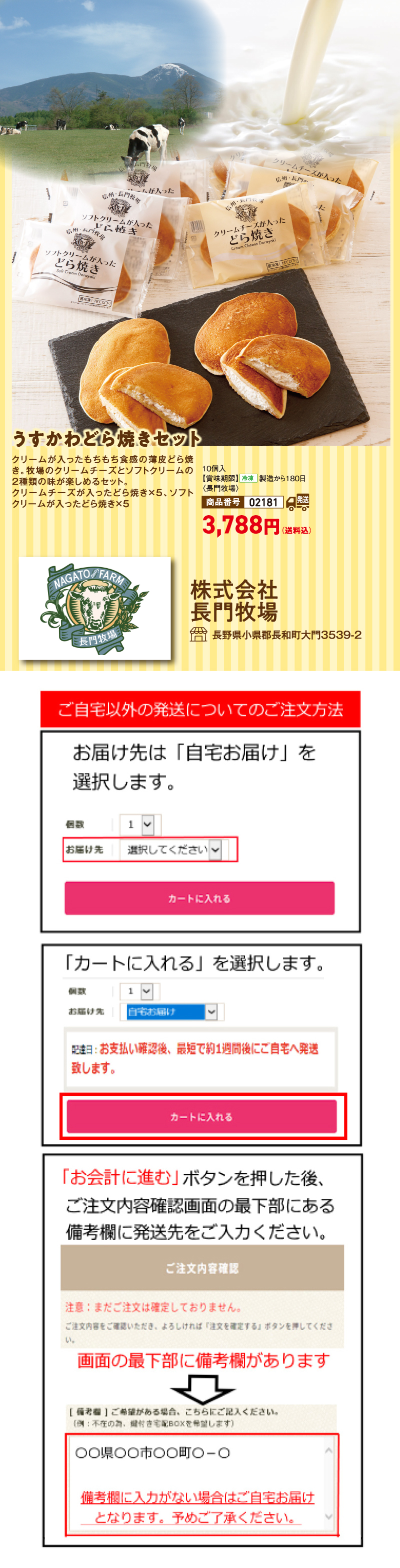Click the shop storefront icon beside address
The height and width of the screenshot is (1568, 400).
tap(198, 634)
